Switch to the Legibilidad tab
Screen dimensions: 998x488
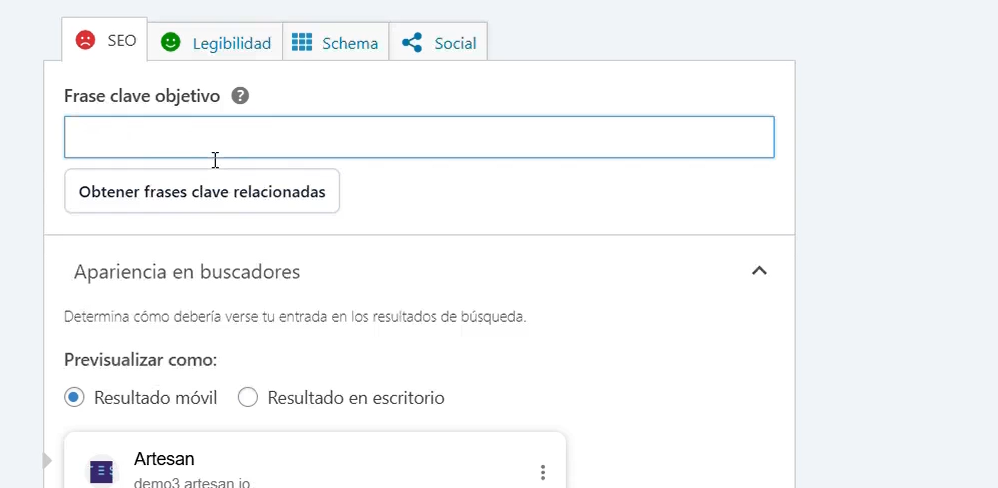[230, 43]
